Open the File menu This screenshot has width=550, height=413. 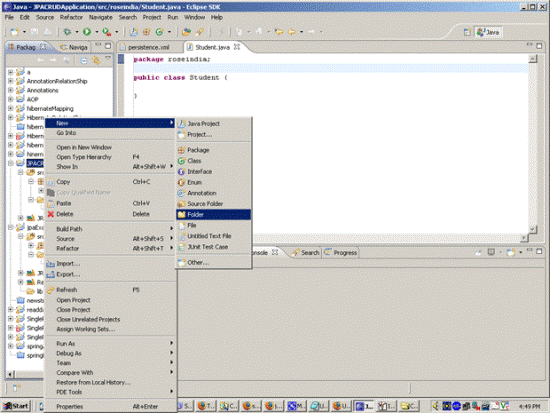pyautogui.click(x=9, y=17)
